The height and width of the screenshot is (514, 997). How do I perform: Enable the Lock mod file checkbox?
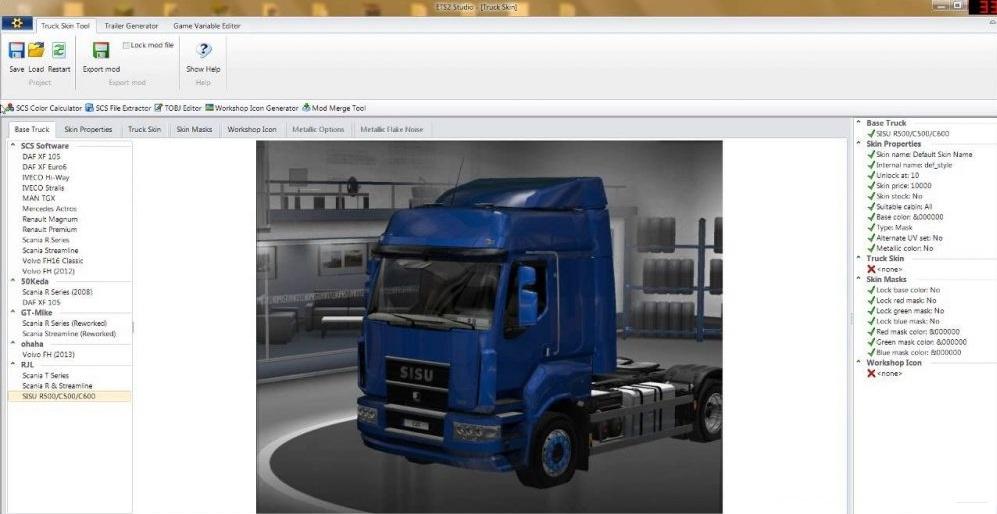coord(125,45)
